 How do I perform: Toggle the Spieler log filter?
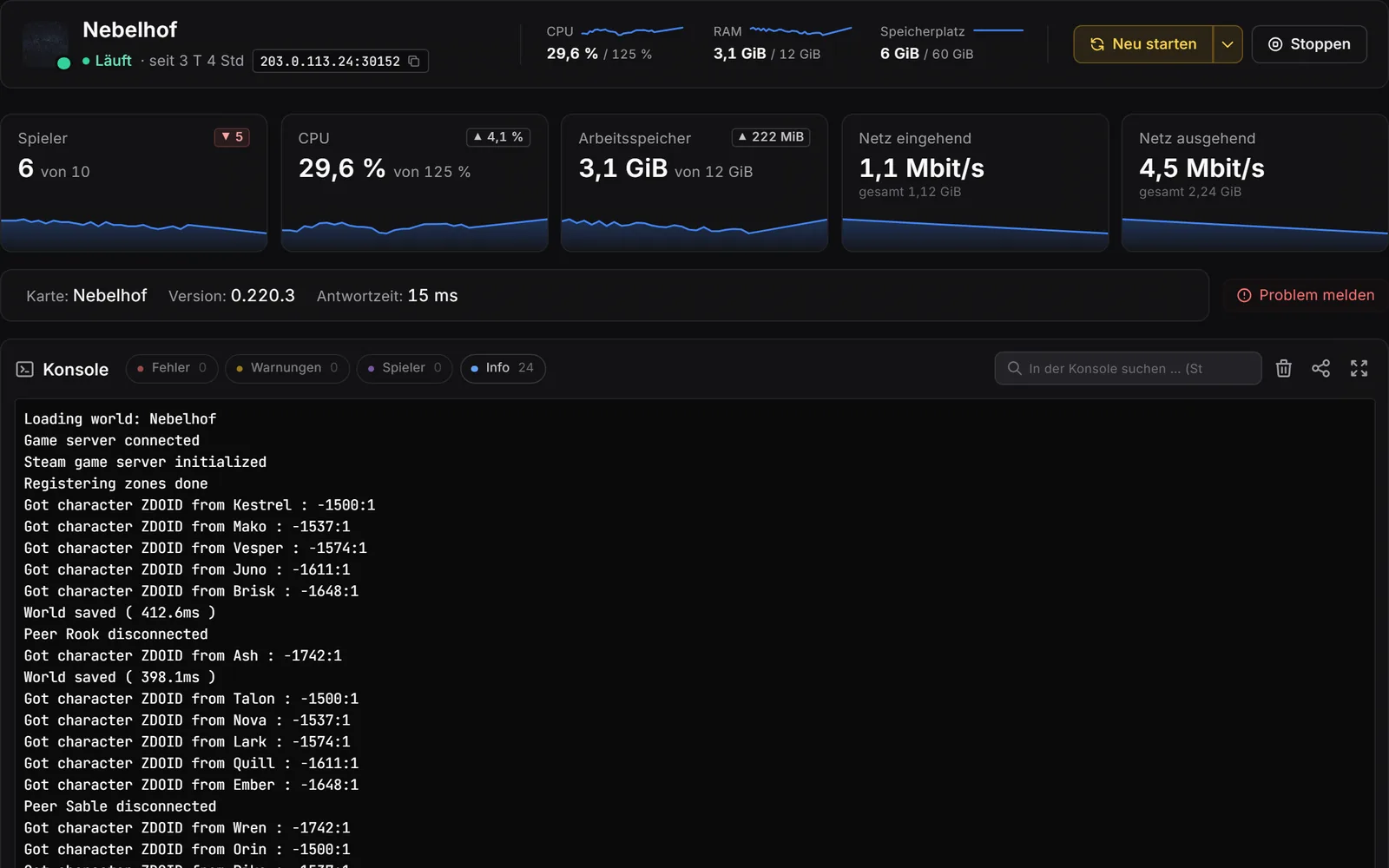coord(405,368)
